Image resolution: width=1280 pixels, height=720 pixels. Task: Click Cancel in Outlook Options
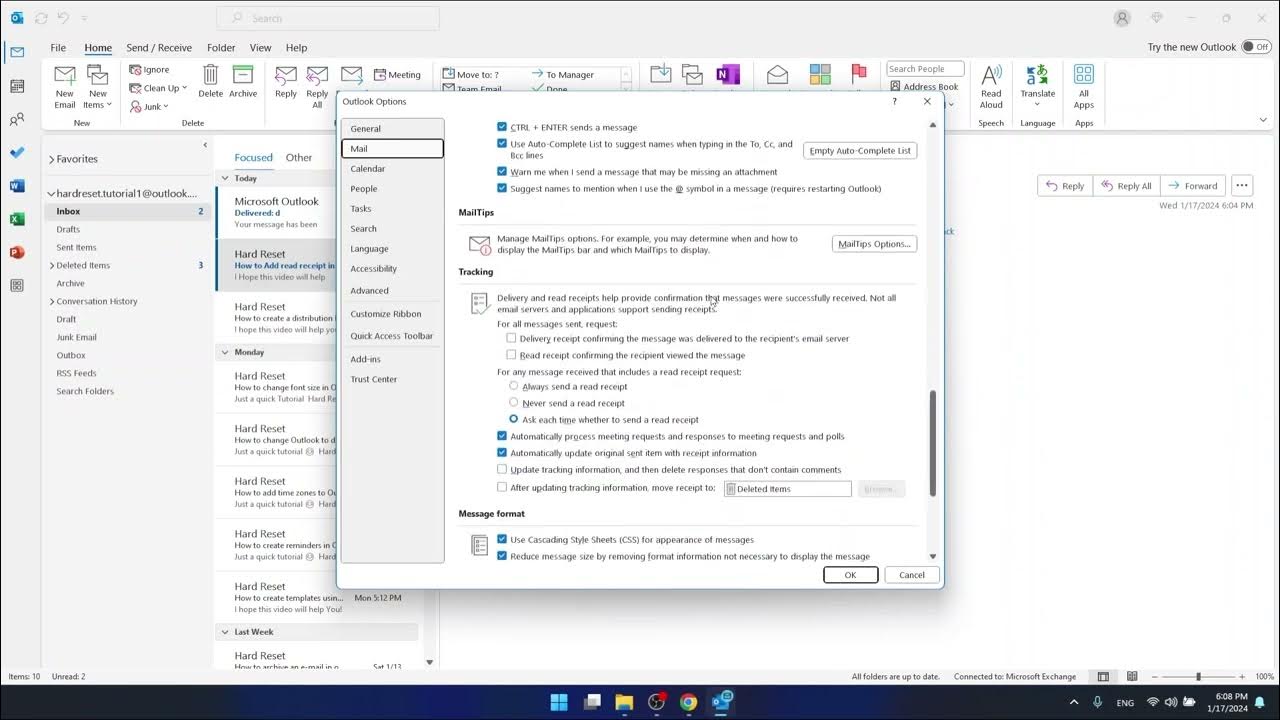(x=912, y=575)
